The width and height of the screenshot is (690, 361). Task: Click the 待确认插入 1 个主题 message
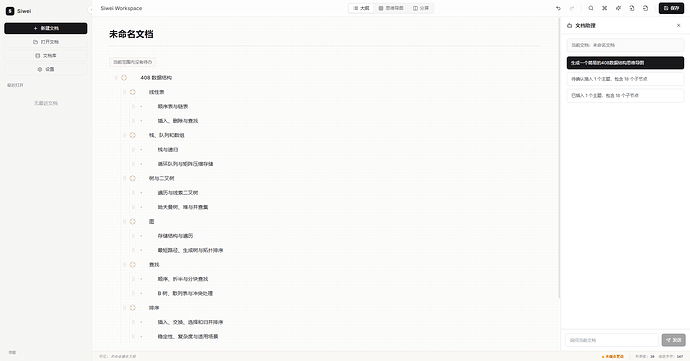click(x=625, y=79)
